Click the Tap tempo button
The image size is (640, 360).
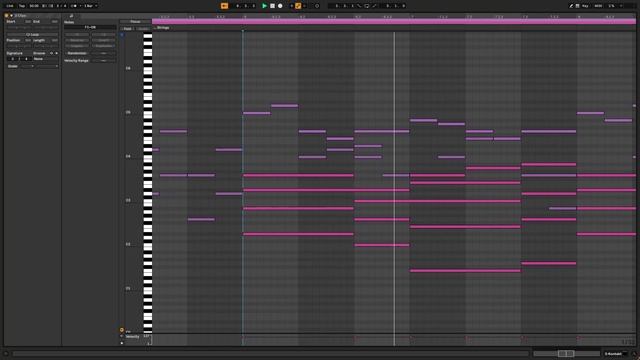[22, 6]
